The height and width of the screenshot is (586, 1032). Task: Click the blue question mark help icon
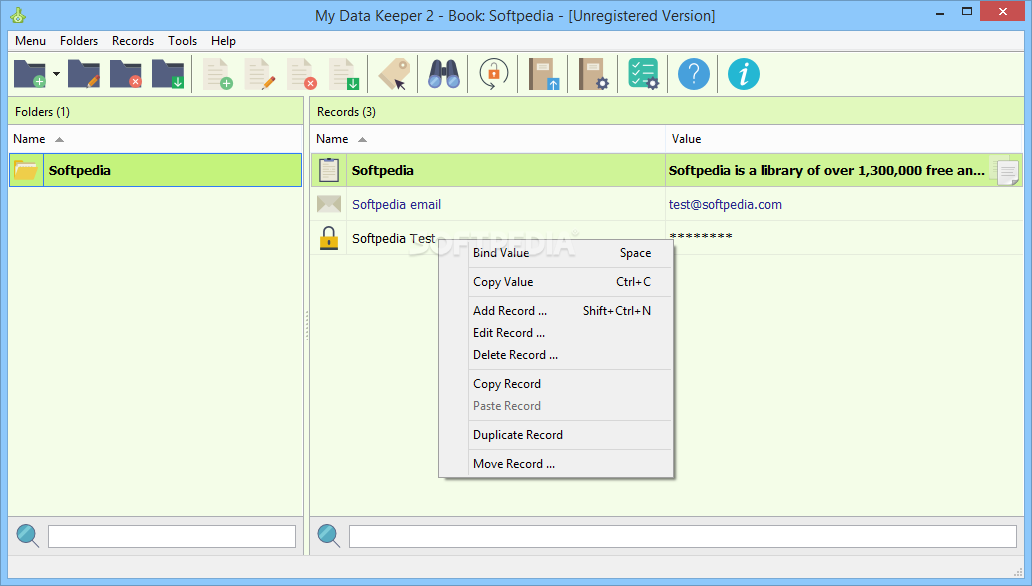click(694, 74)
